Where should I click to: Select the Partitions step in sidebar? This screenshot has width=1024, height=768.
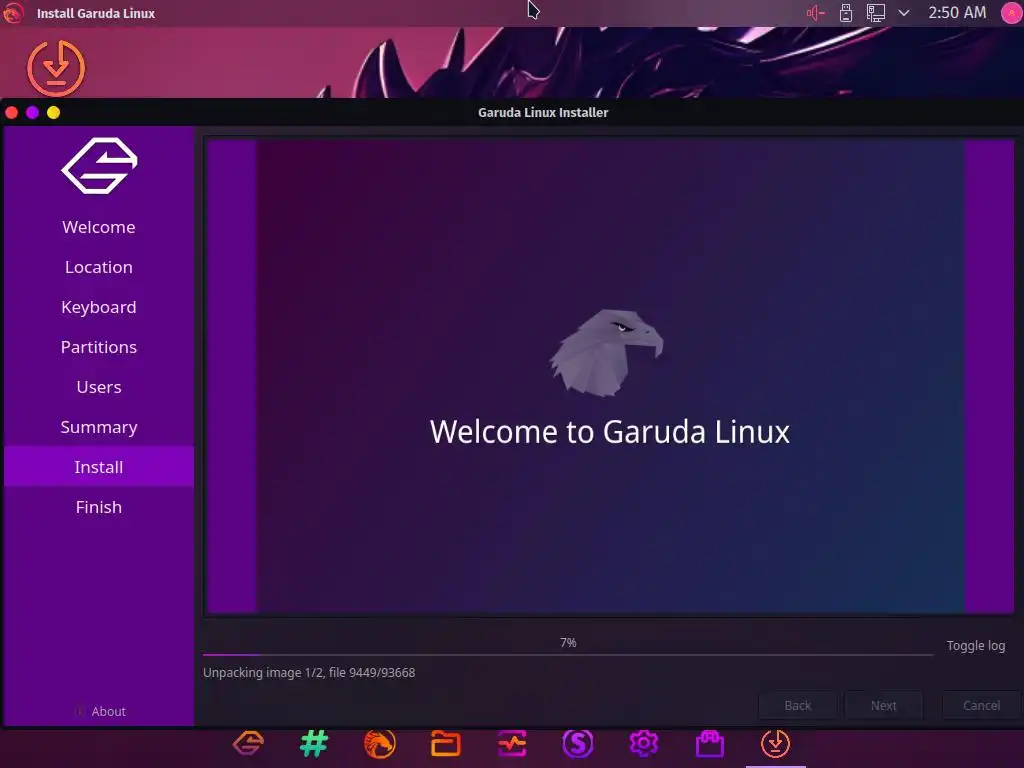coord(99,347)
